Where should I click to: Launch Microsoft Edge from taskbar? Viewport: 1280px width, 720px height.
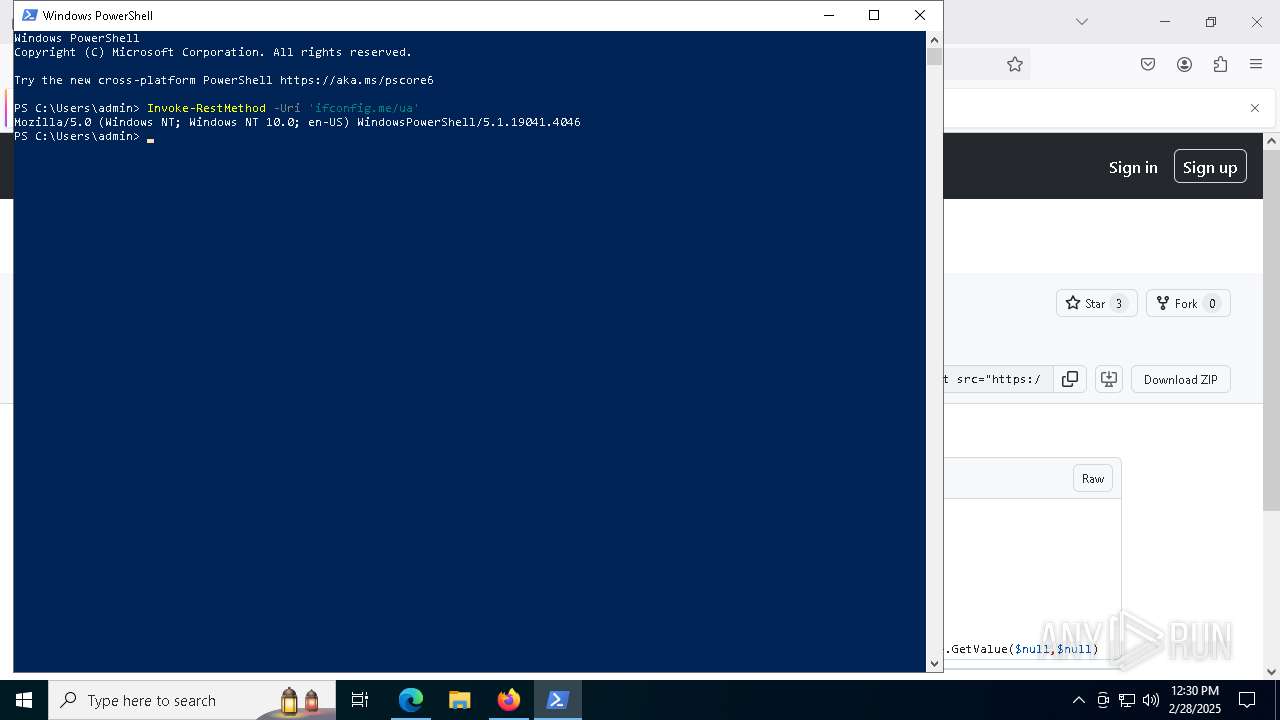click(411, 700)
